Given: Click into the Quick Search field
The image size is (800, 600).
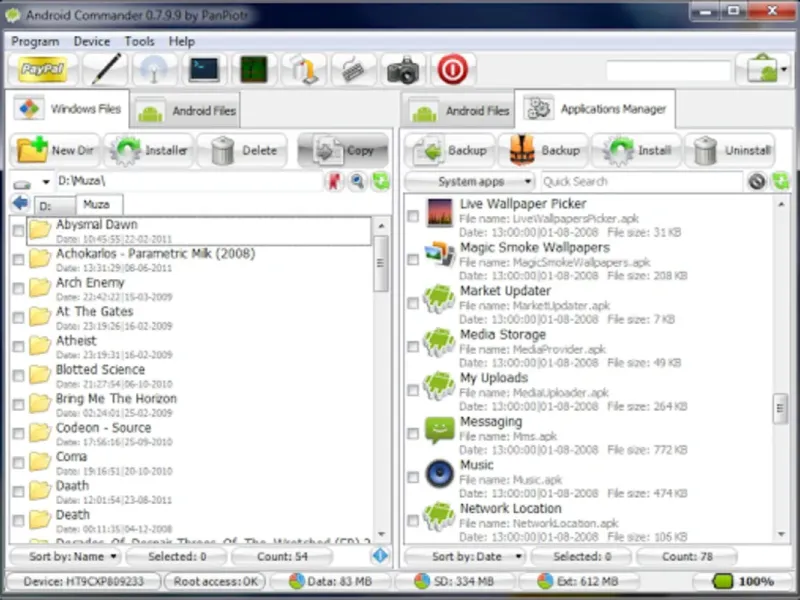Looking at the screenshot, I should coord(641,181).
